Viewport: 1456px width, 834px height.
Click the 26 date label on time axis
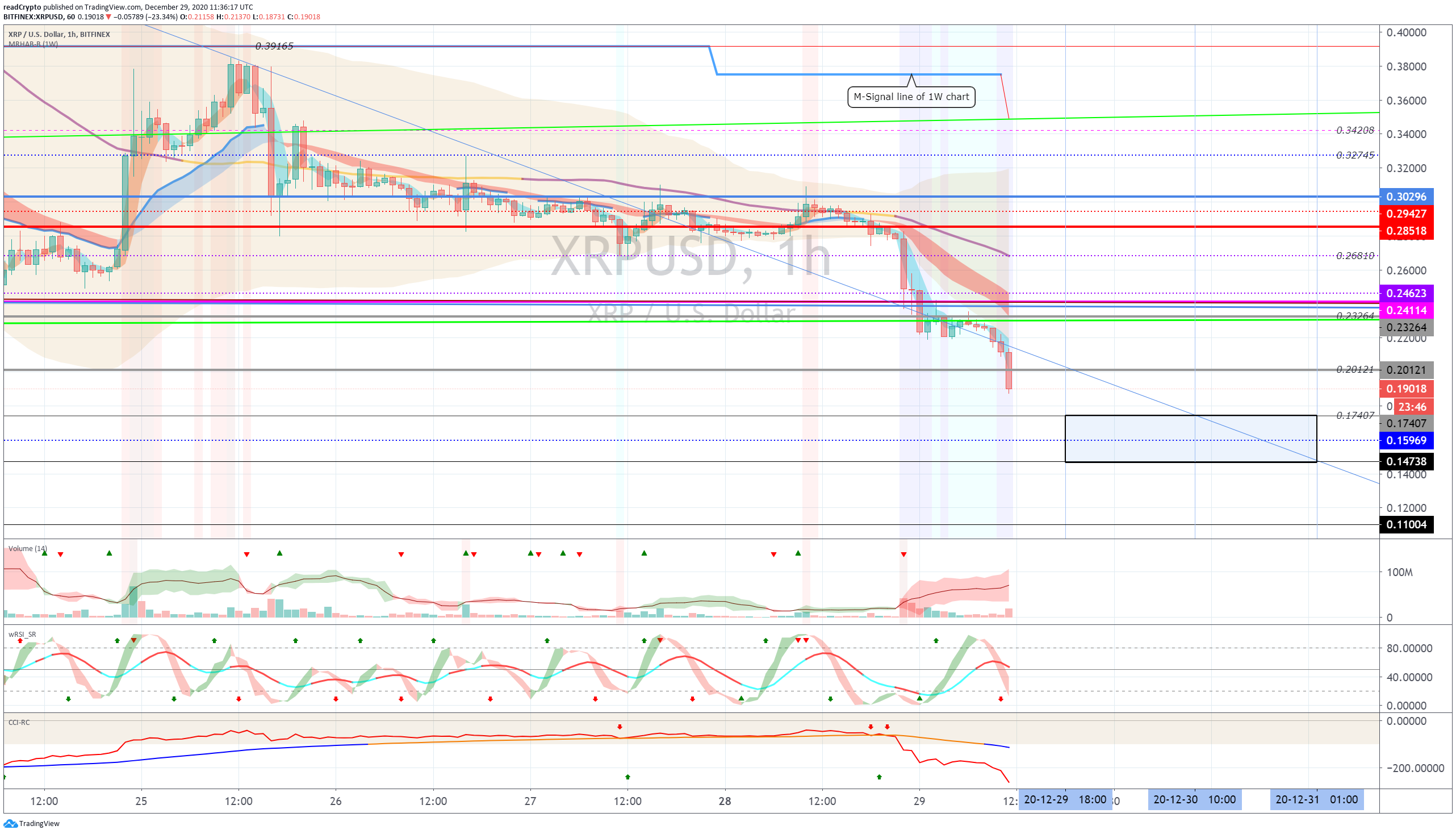click(x=336, y=802)
